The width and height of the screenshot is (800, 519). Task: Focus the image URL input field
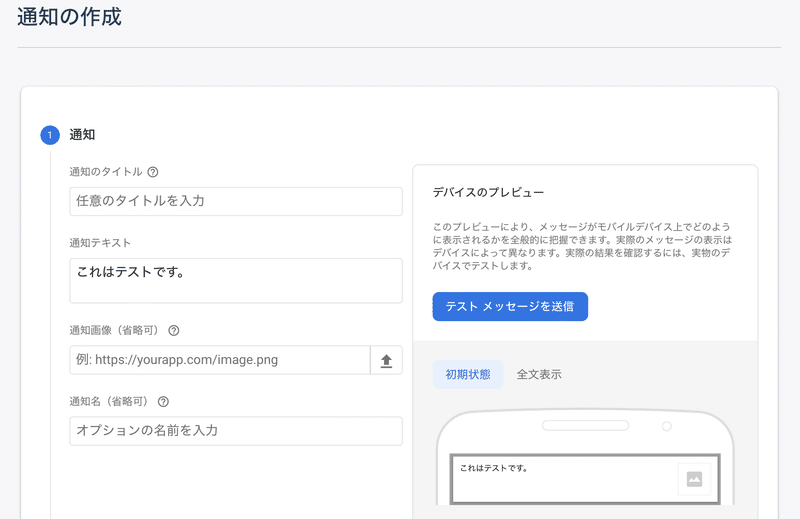[x=220, y=360]
